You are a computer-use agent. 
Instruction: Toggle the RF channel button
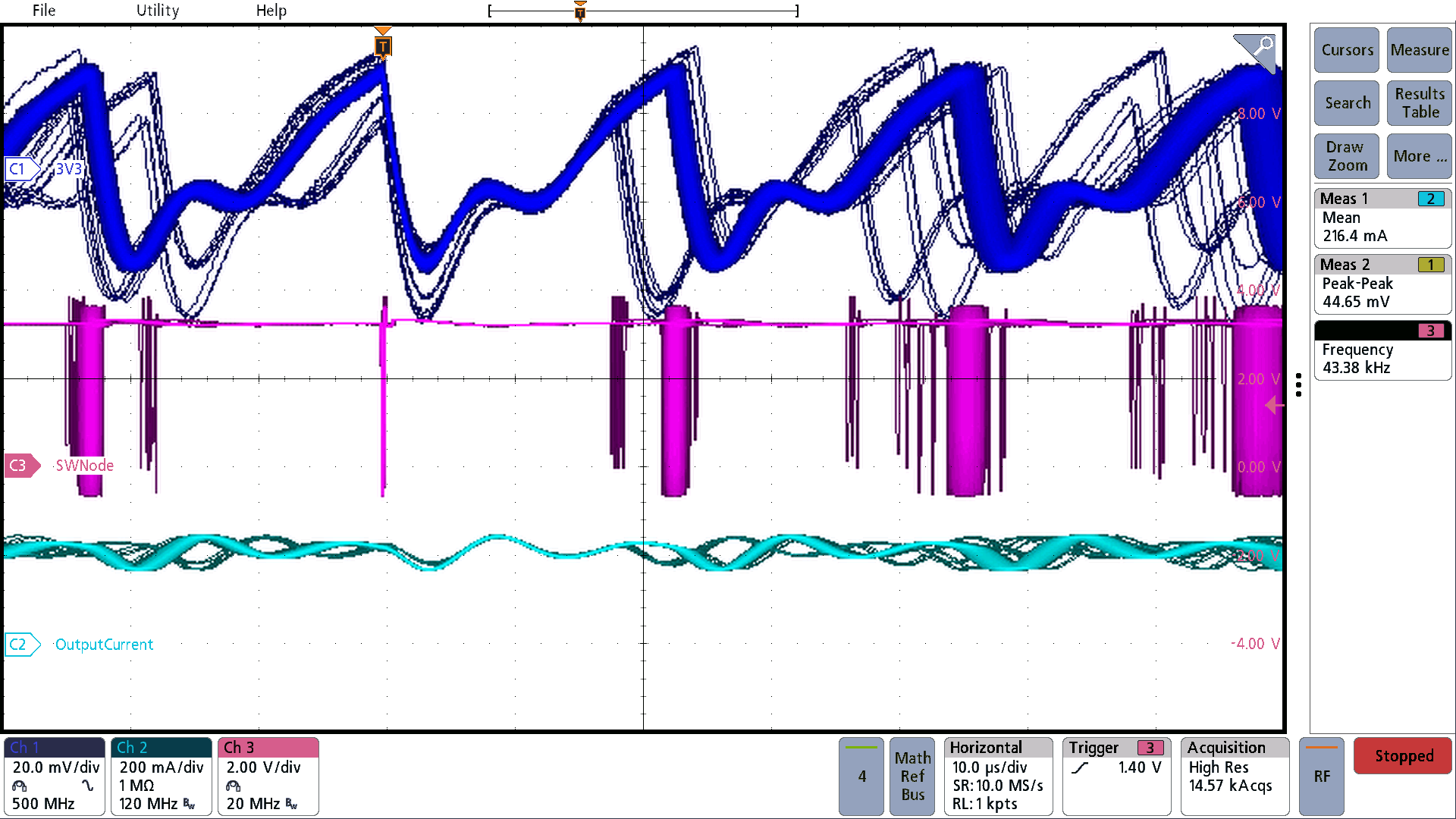tap(1321, 776)
